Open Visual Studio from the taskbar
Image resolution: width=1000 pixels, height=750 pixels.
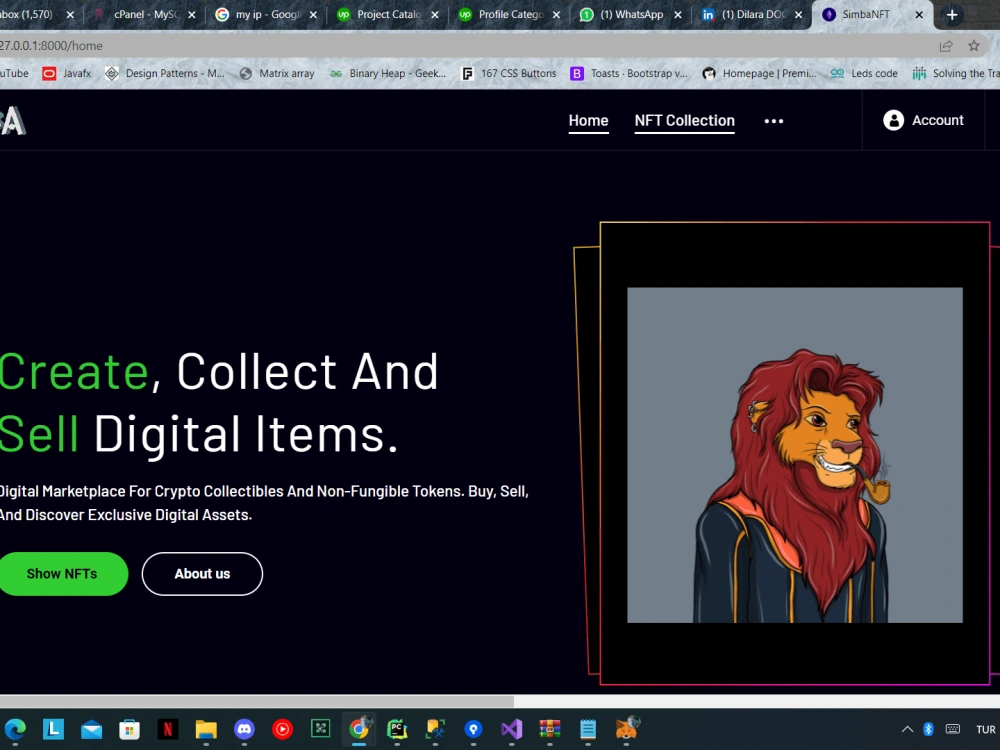coord(511,728)
